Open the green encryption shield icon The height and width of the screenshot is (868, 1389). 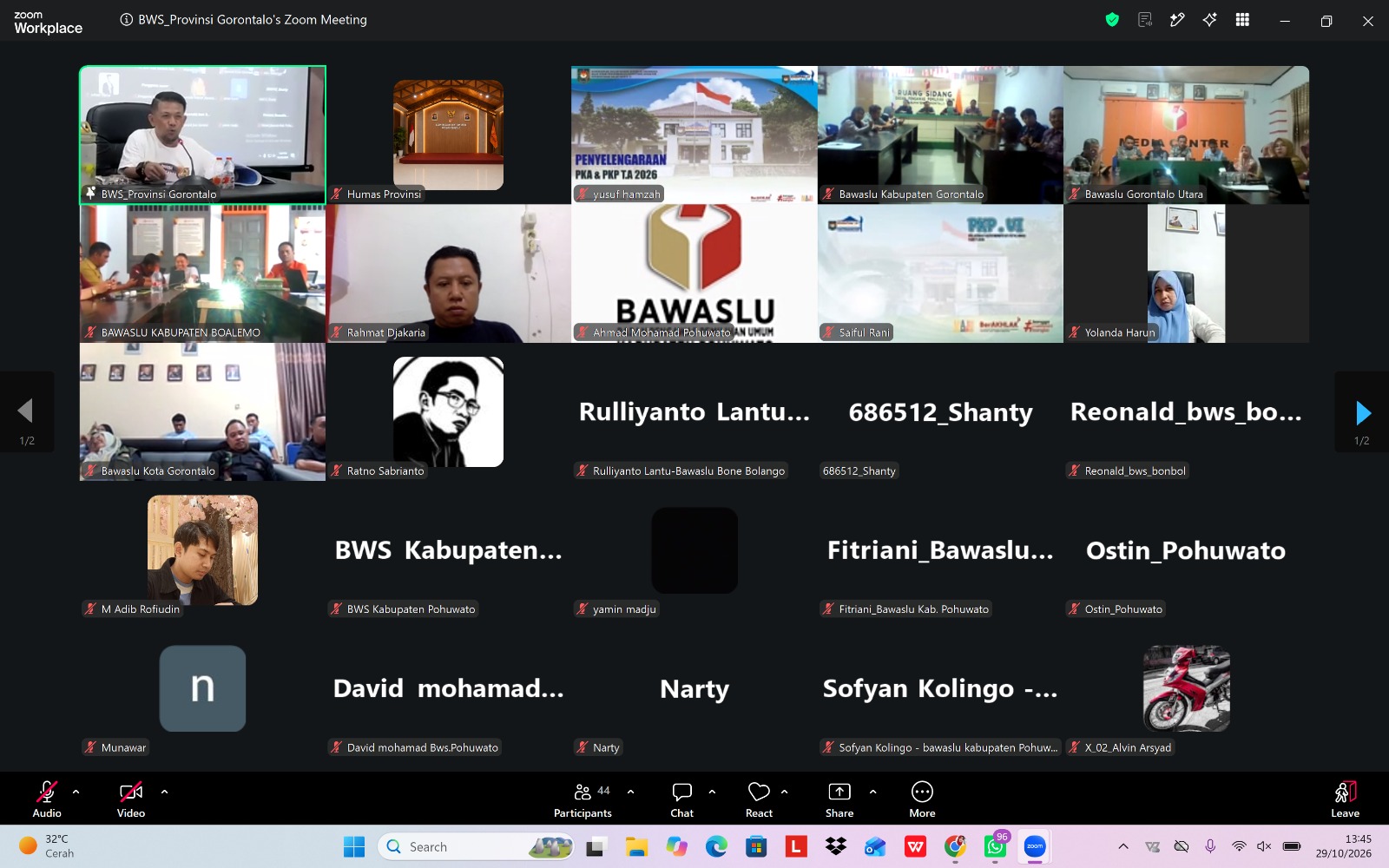tap(1112, 20)
